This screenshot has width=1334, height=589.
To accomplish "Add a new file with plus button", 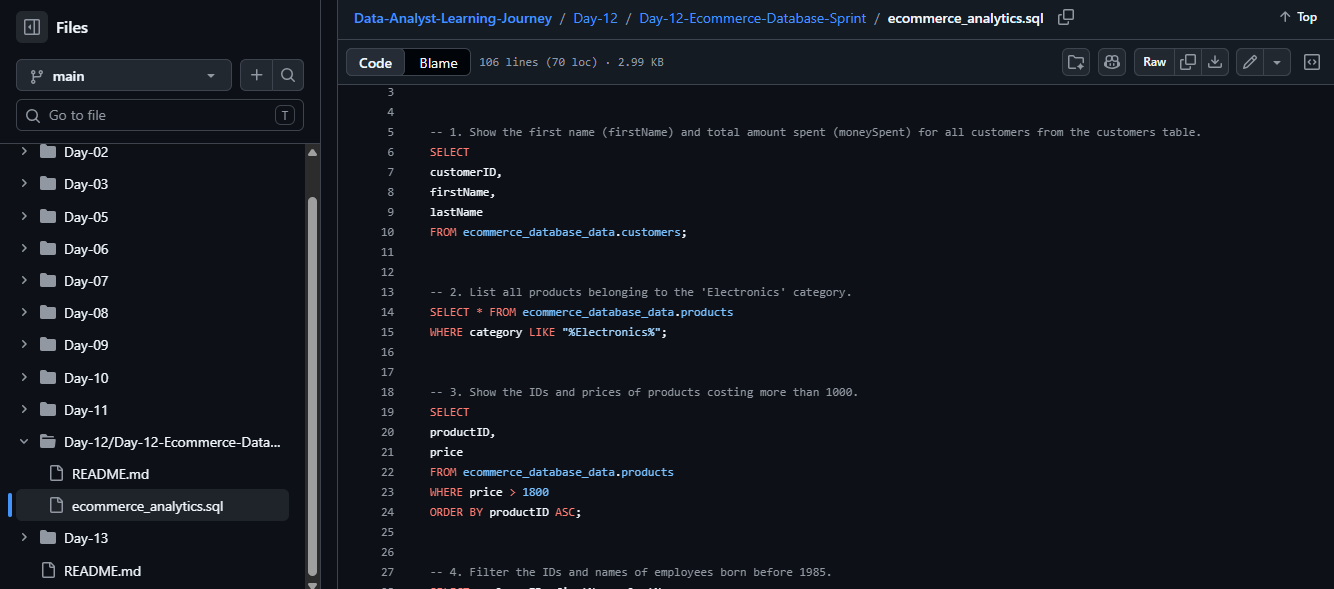I will (x=257, y=76).
